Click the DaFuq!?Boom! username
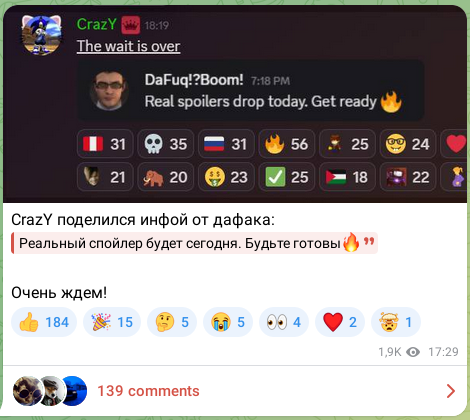The image size is (470, 420). tap(194, 80)
